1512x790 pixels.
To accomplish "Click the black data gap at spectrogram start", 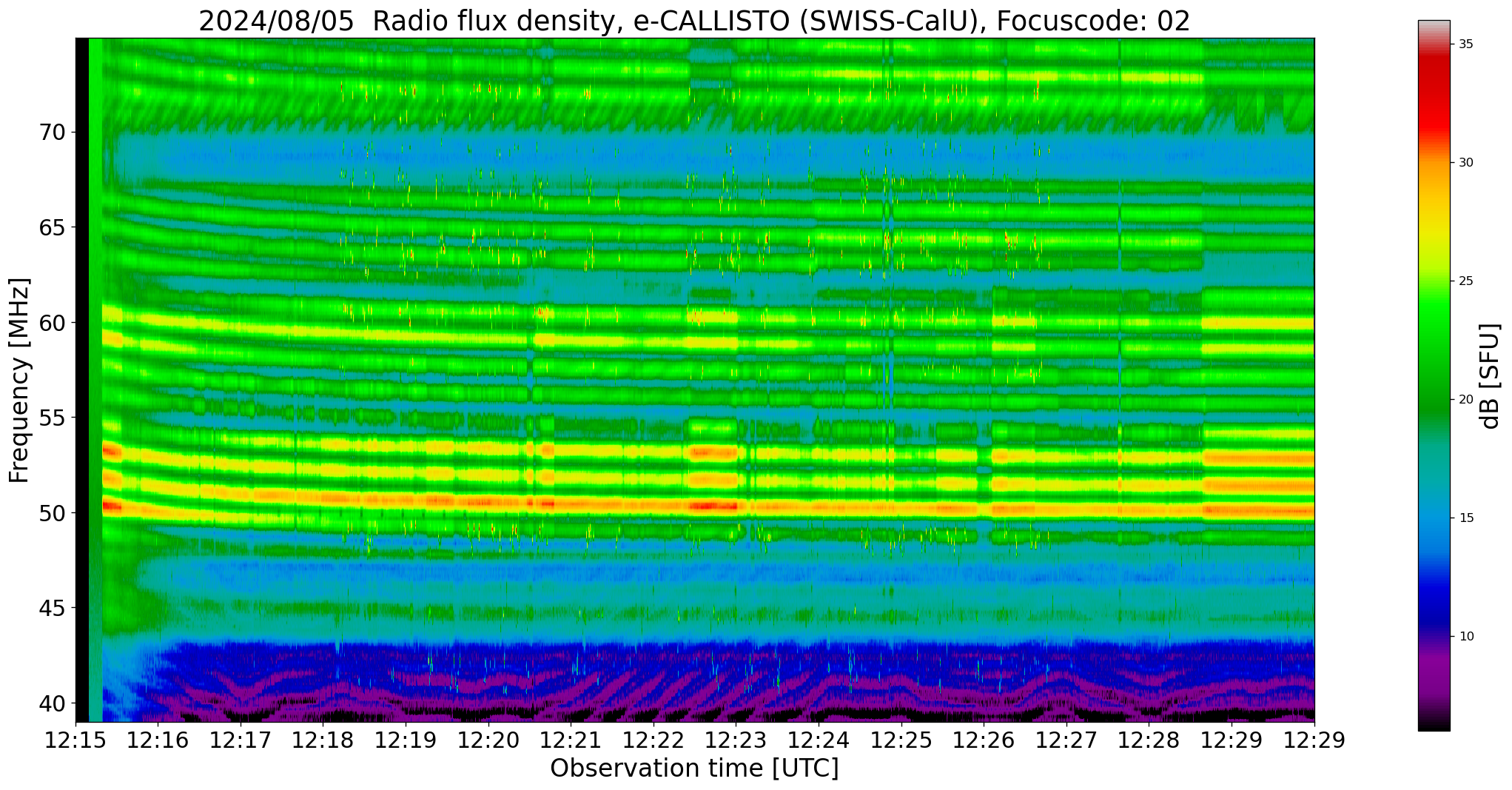I will [82, 380].
